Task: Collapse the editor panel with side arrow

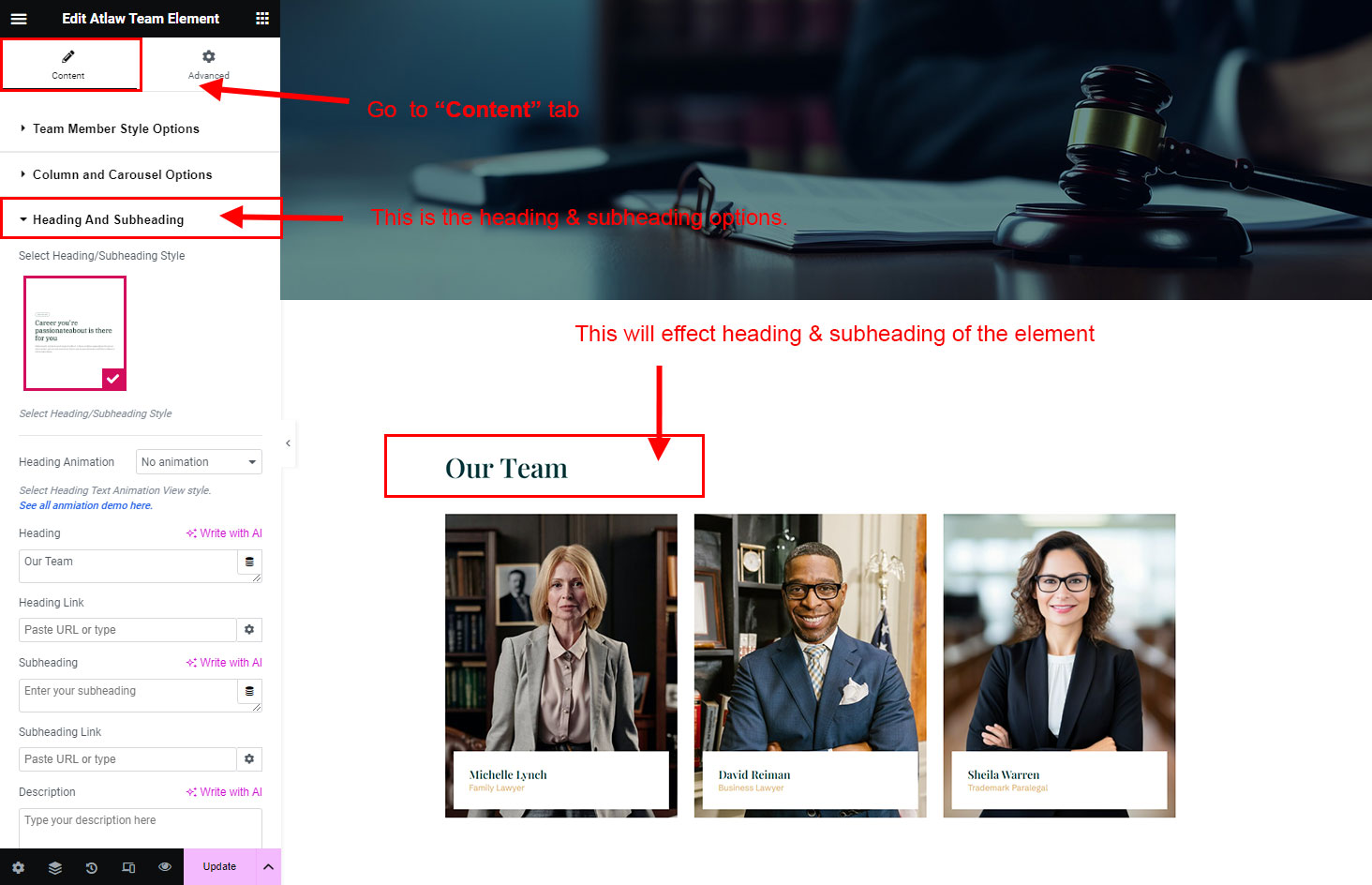Action: 288,443
